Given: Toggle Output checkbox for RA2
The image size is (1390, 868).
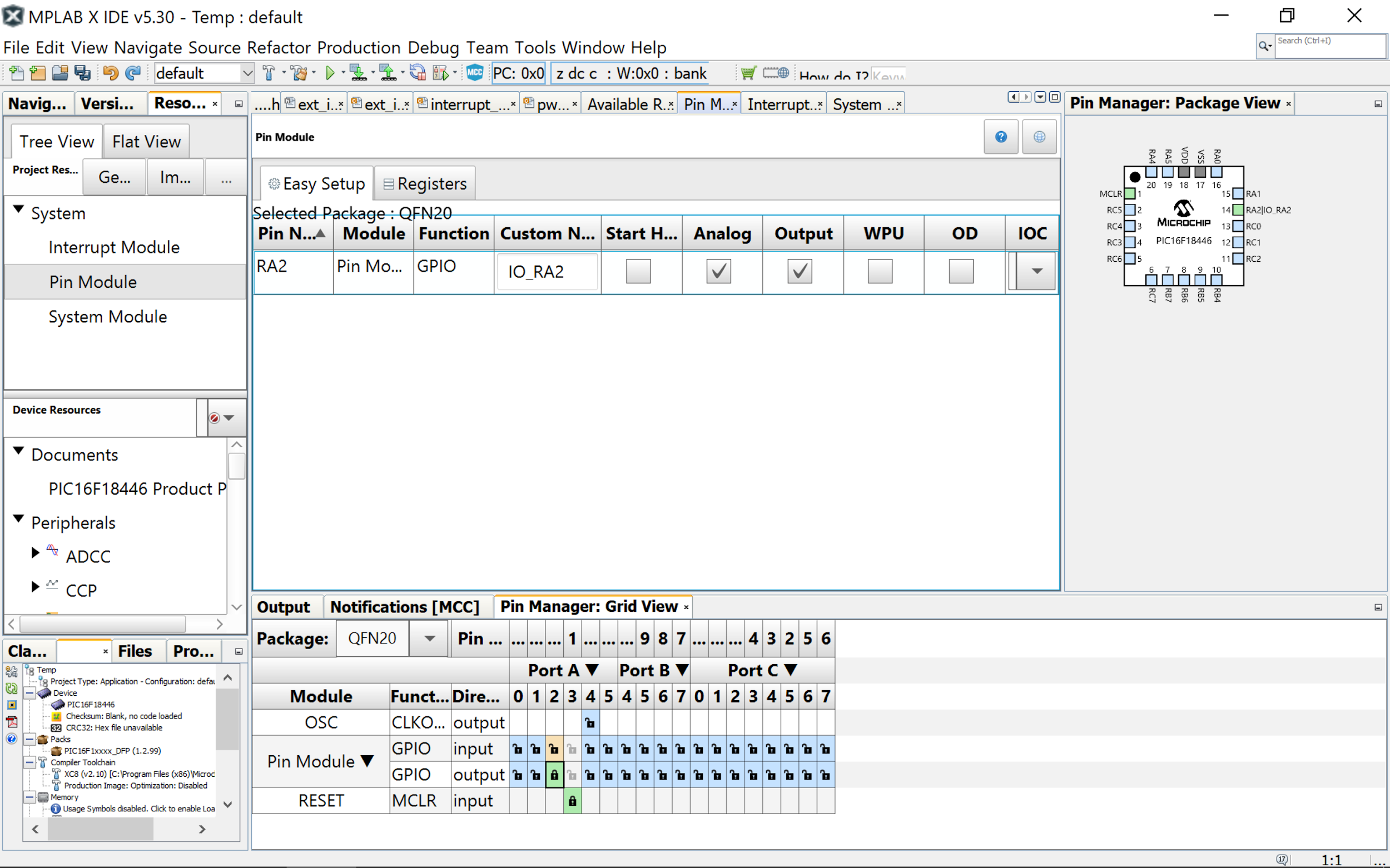Looking at the screenshot, I should tap(800, 271).
